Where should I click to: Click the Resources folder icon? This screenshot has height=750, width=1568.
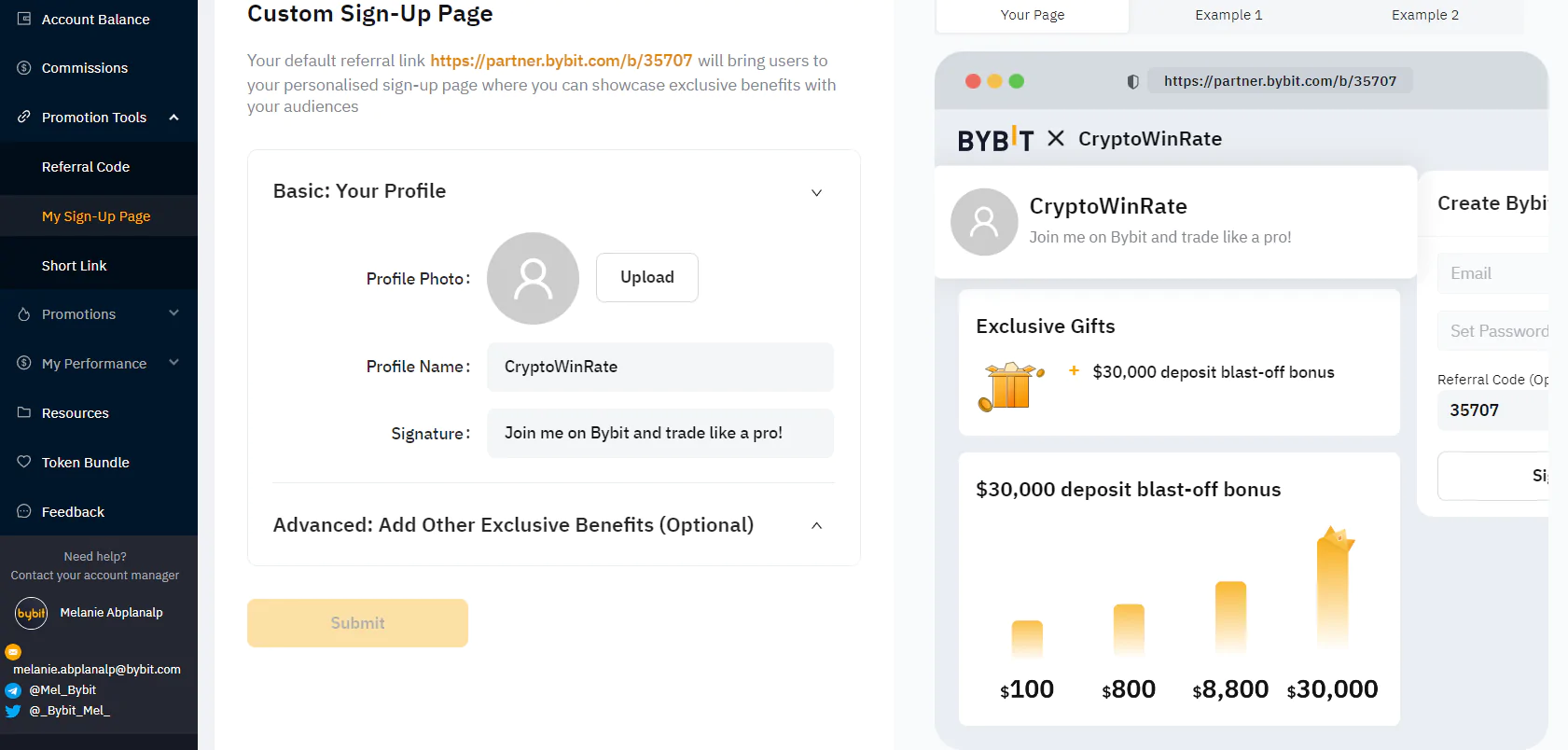pos(24,412)
